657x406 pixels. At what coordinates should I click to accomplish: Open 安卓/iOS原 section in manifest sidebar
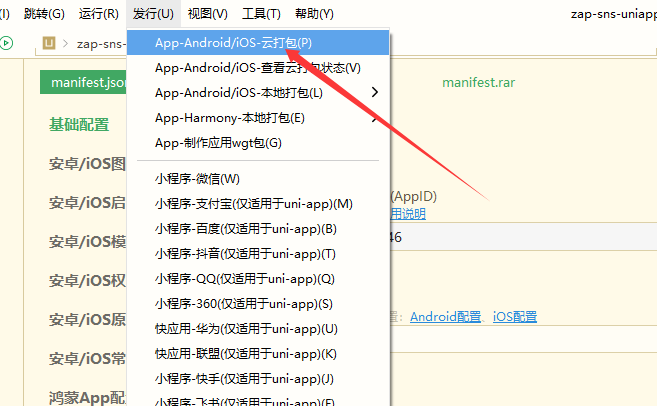coord(87,320)
